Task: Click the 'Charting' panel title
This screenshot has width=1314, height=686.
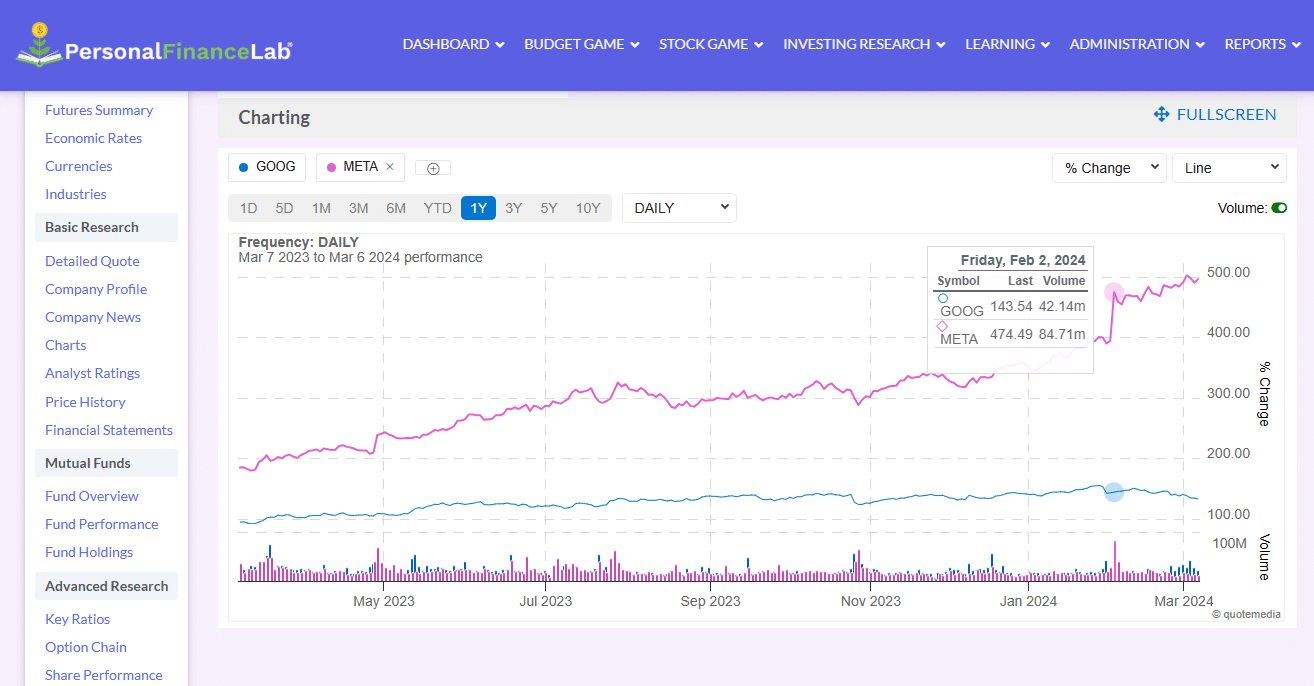Action: click(274, 117)
